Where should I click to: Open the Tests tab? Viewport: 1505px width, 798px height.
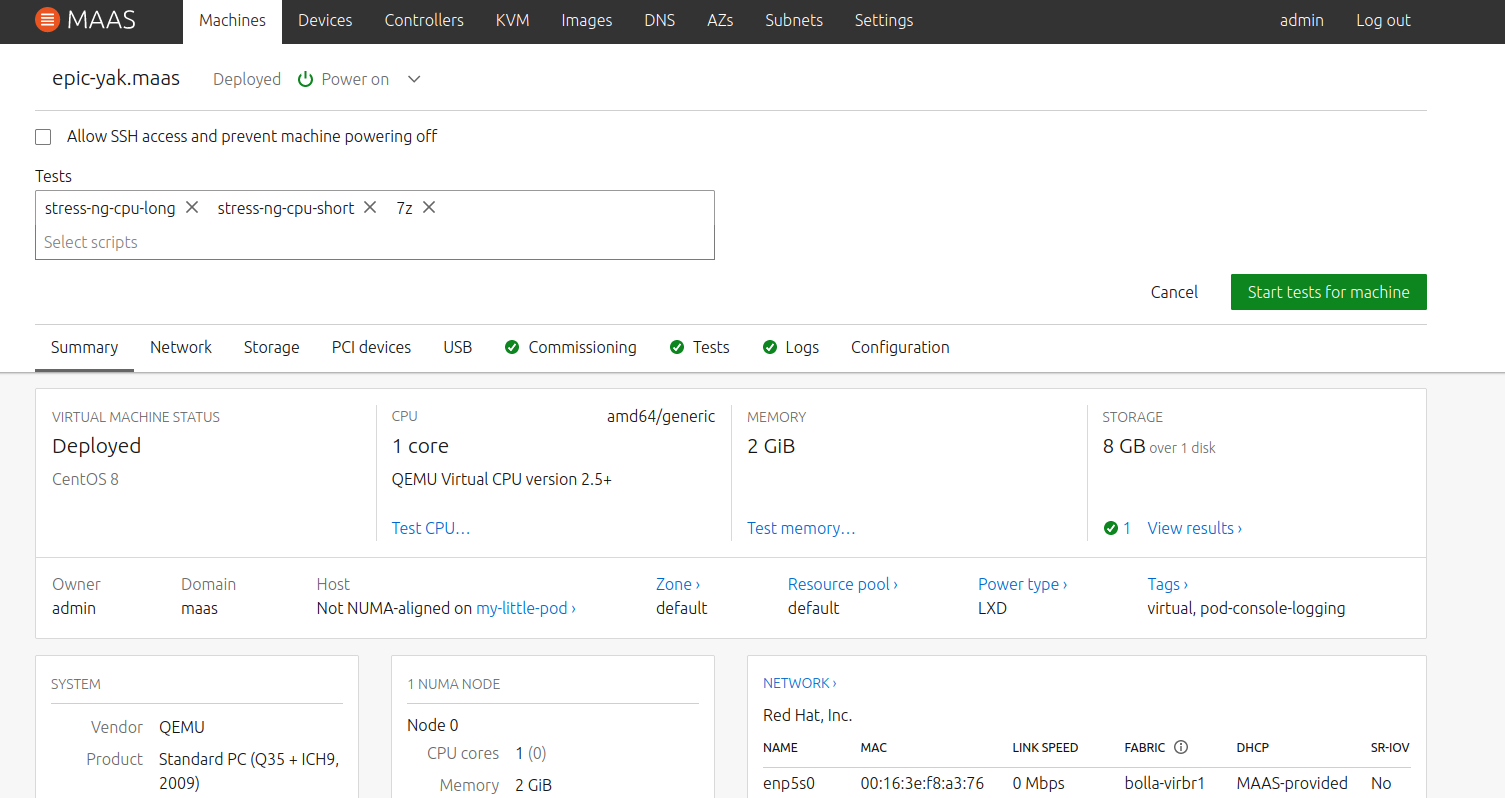[710, 347]
